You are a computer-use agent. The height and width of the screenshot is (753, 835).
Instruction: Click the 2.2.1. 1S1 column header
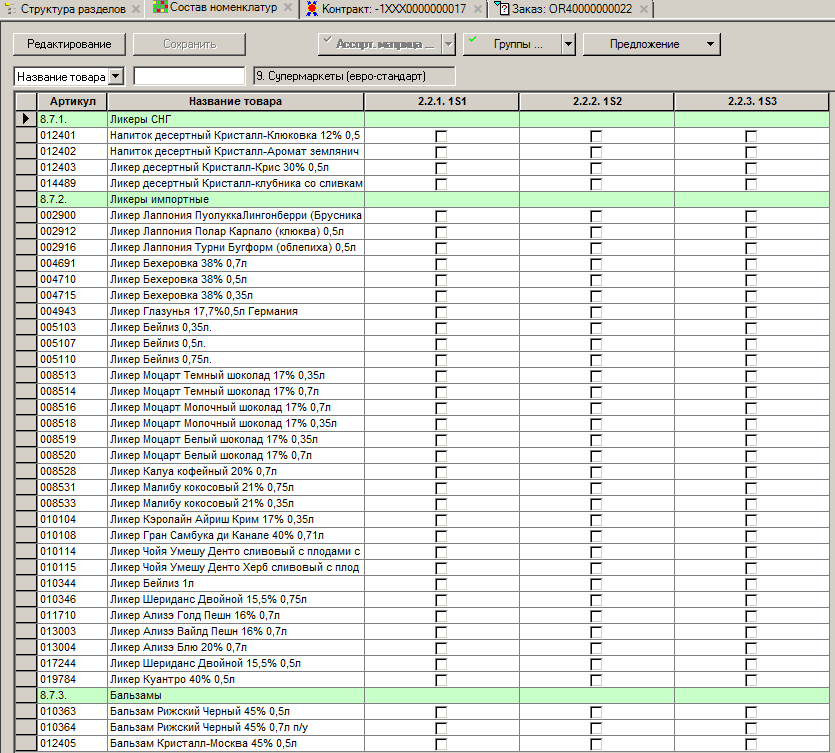[x=441, y=101]
